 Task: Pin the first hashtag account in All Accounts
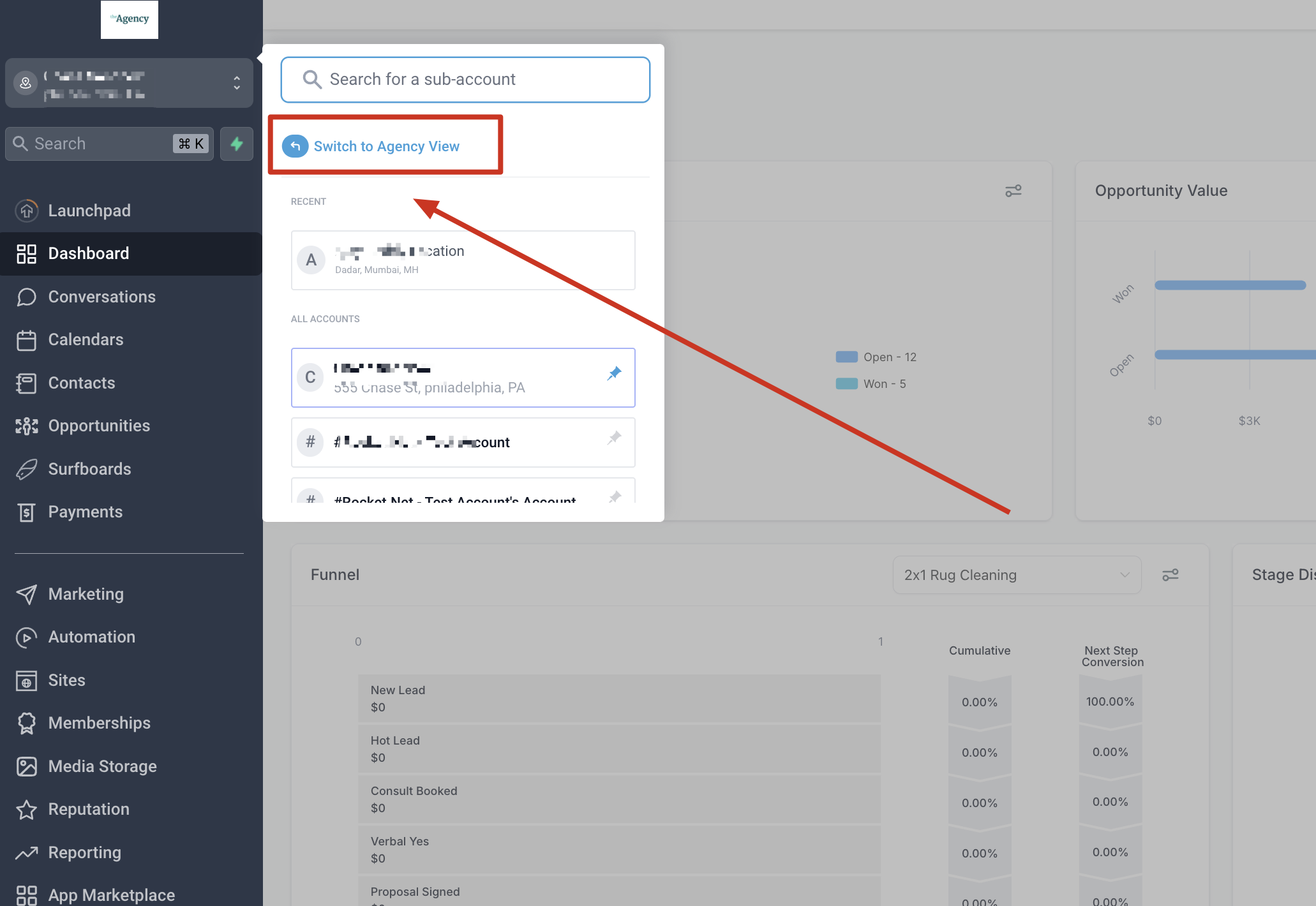pyautogui.click(x=614, y=438)
